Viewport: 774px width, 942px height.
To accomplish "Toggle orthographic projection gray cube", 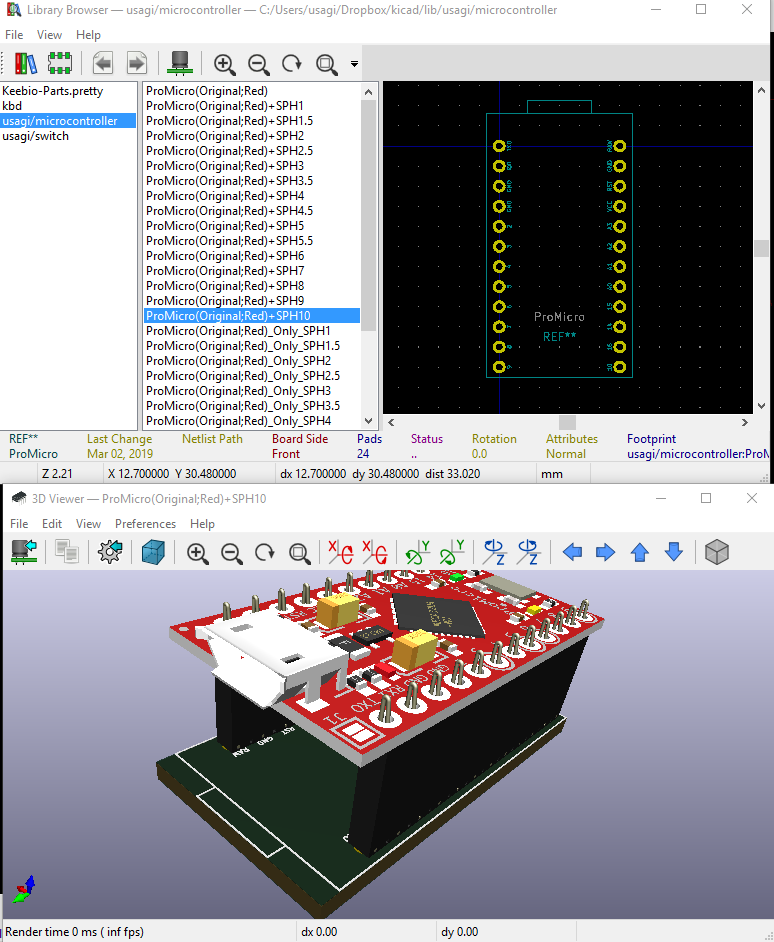I will click(717, 552).
